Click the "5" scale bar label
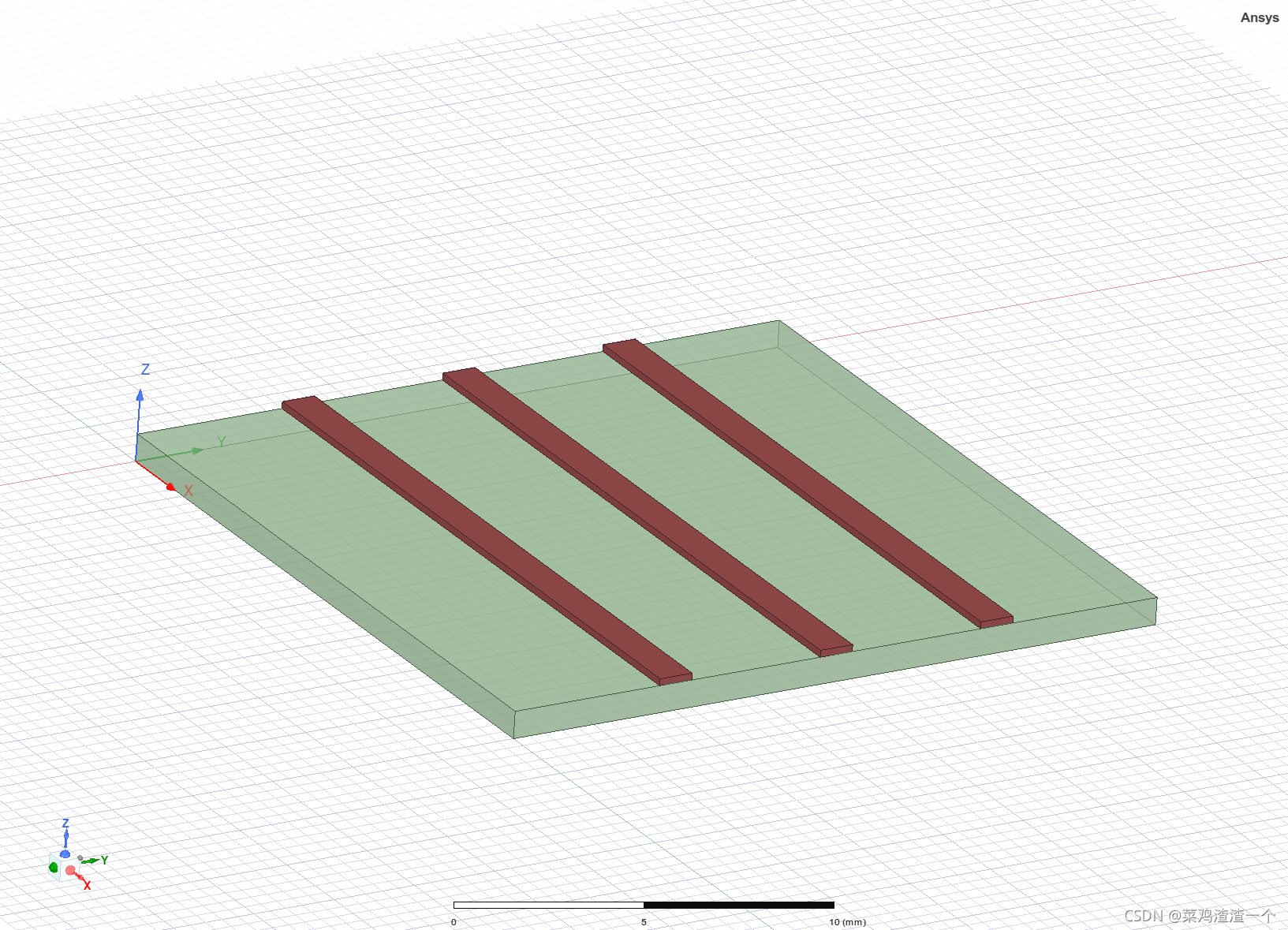 (644, 922)
